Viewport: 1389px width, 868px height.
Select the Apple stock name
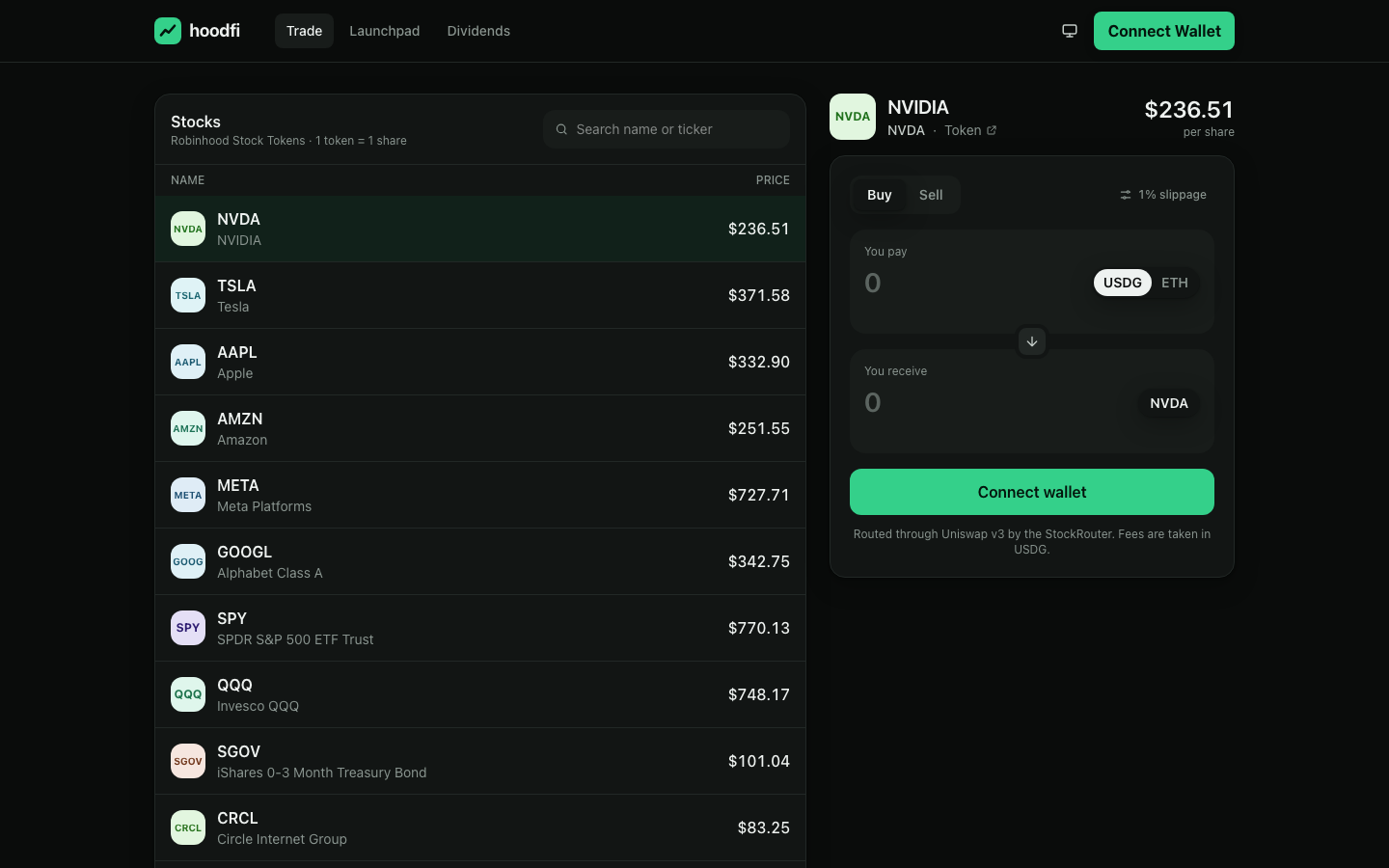coord(235,373)
